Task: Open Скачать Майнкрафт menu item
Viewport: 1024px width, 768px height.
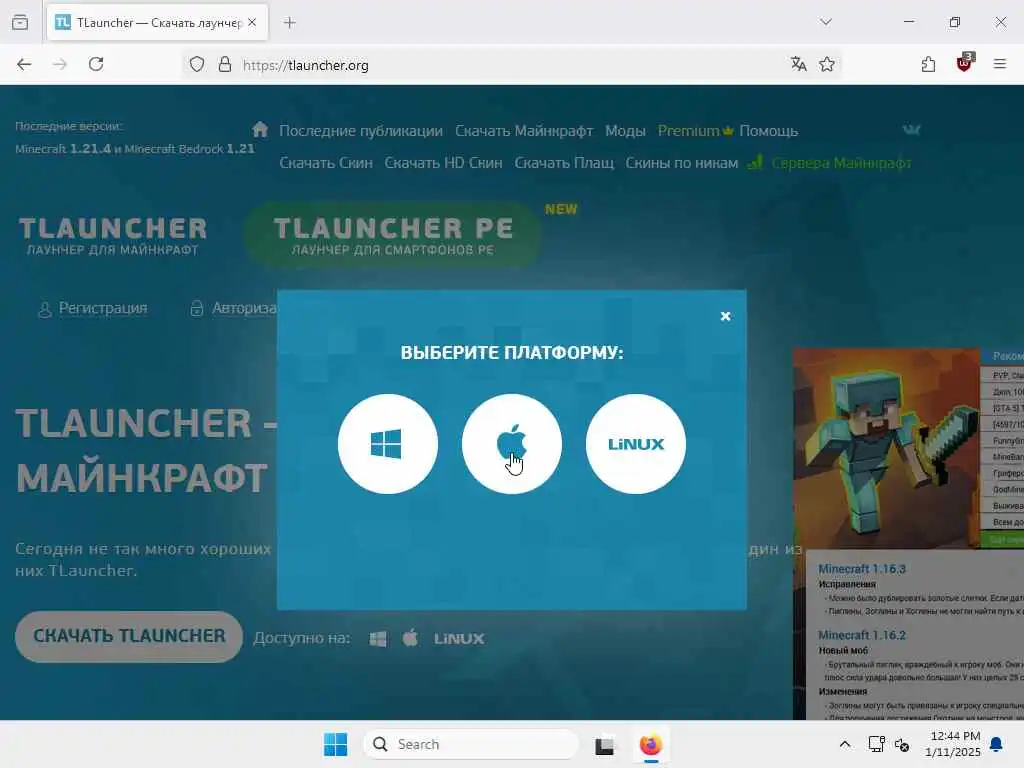Action: (524, 131)
